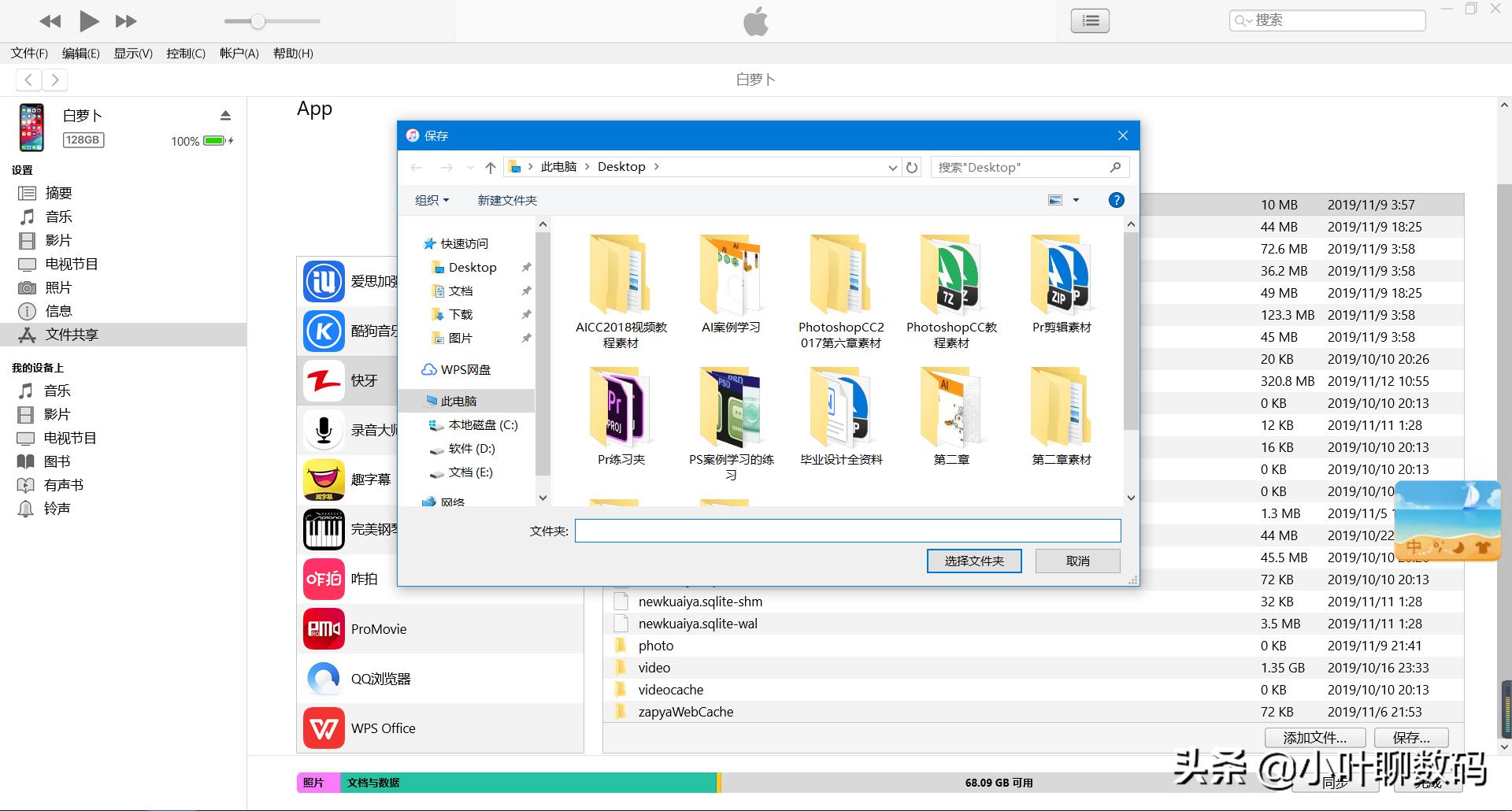The height and width of the screenshot is (811, 1512).
Task: Go back in iTunes navigation
Action: click(x=29, y=80)
